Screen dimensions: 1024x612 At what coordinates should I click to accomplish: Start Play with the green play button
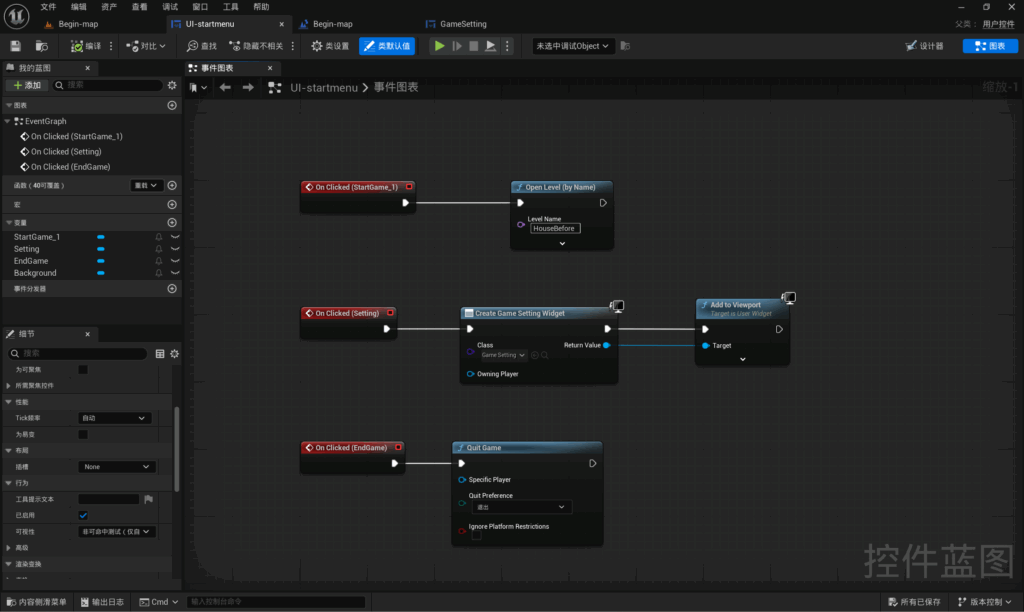[440, 46]
